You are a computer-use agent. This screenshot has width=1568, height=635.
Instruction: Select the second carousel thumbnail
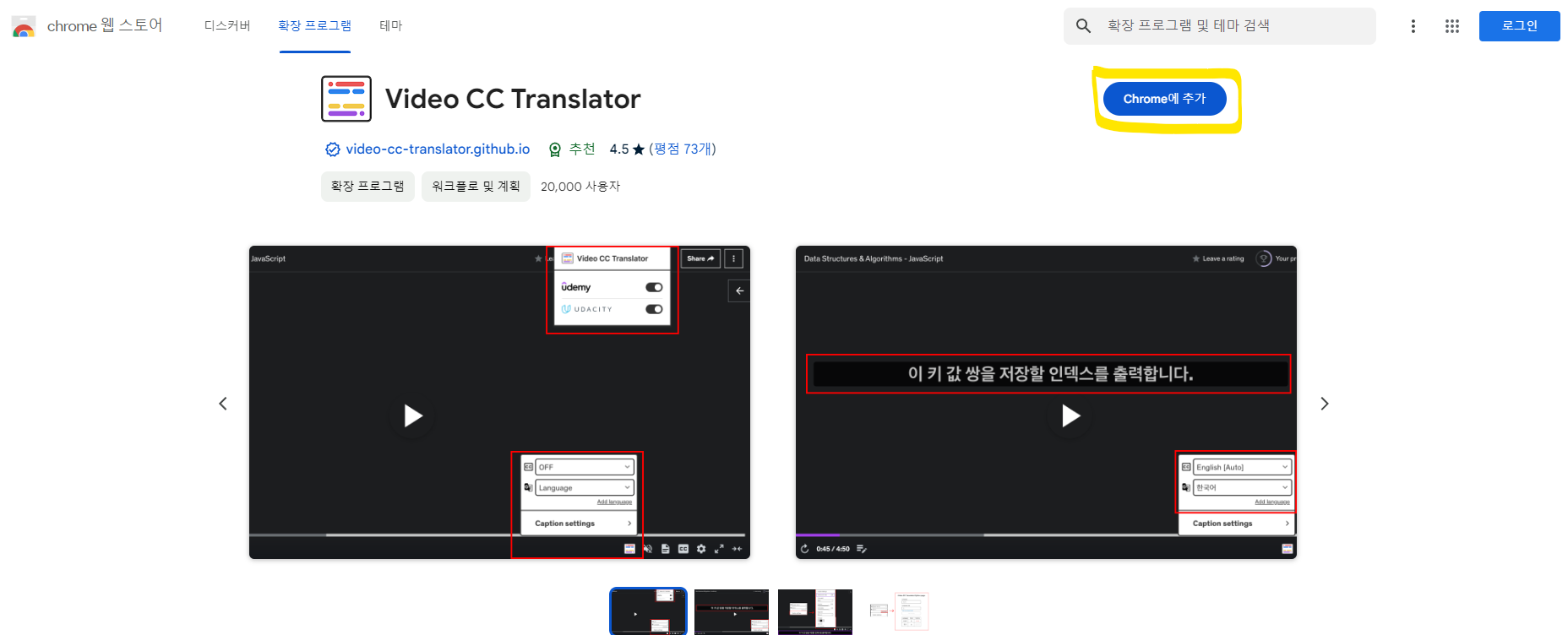coord(732,611)
